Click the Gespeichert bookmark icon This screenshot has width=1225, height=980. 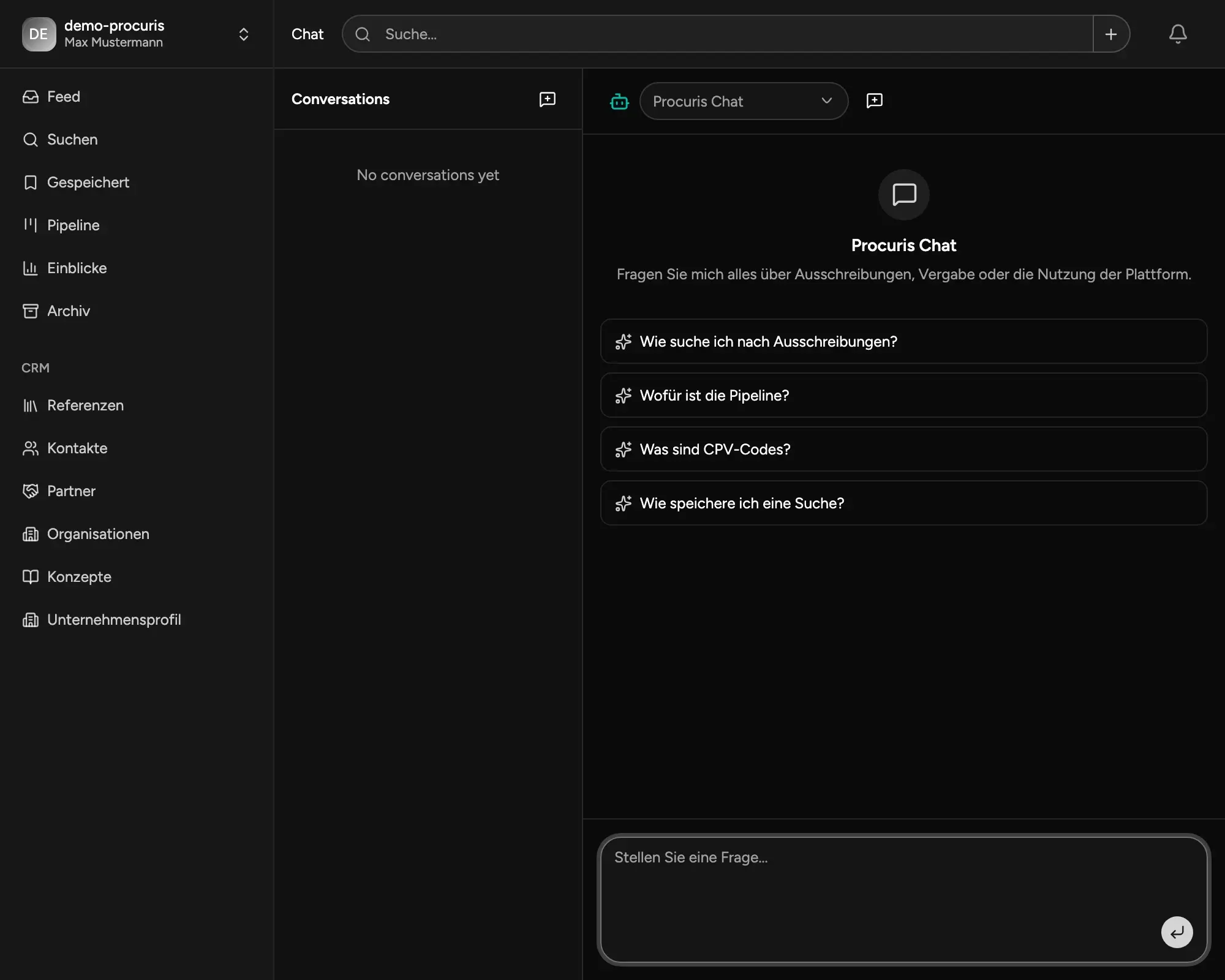pyautogui.click(x=31, y=183)
